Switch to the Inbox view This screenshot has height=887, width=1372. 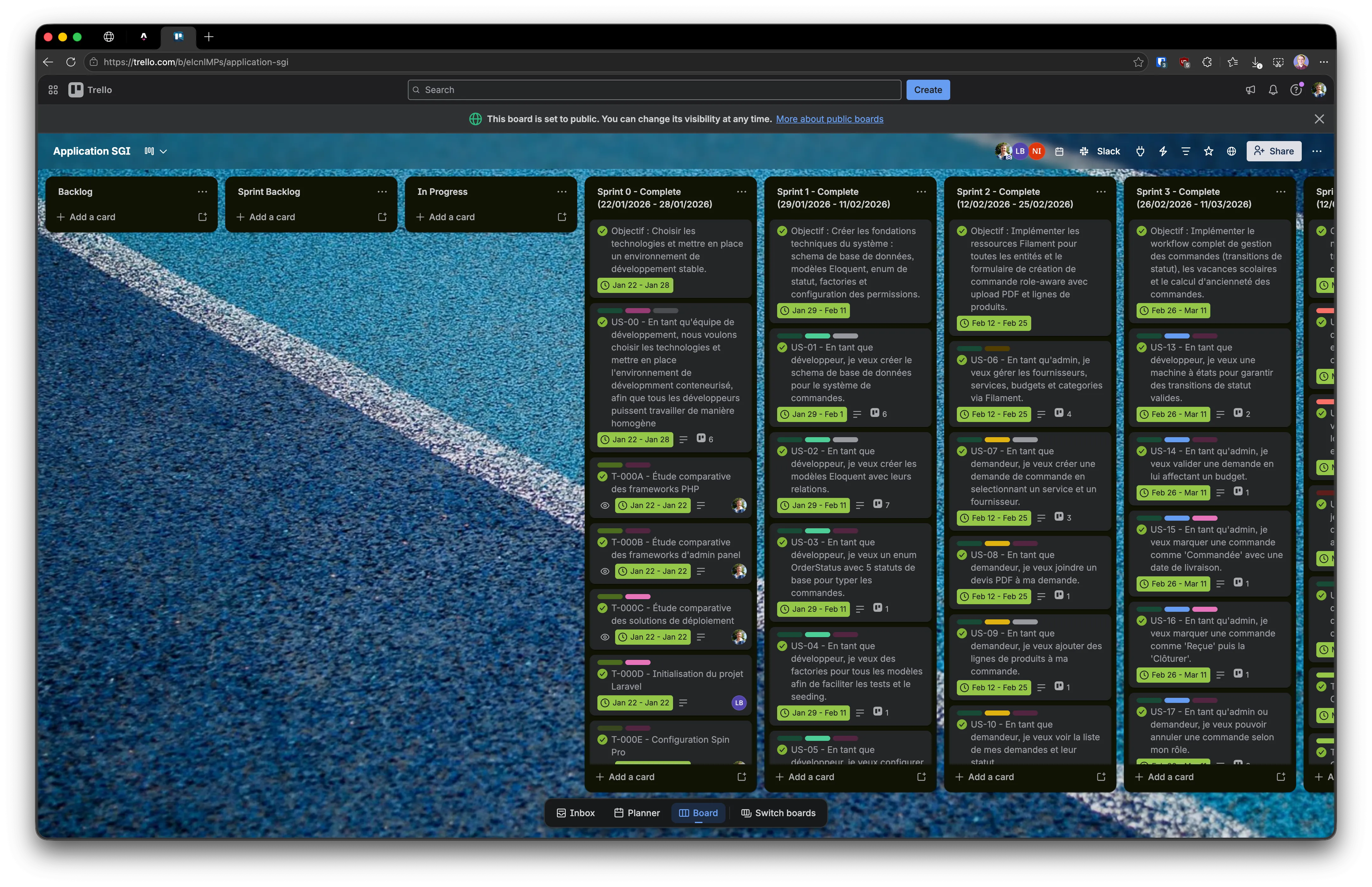tap(575, 813)
